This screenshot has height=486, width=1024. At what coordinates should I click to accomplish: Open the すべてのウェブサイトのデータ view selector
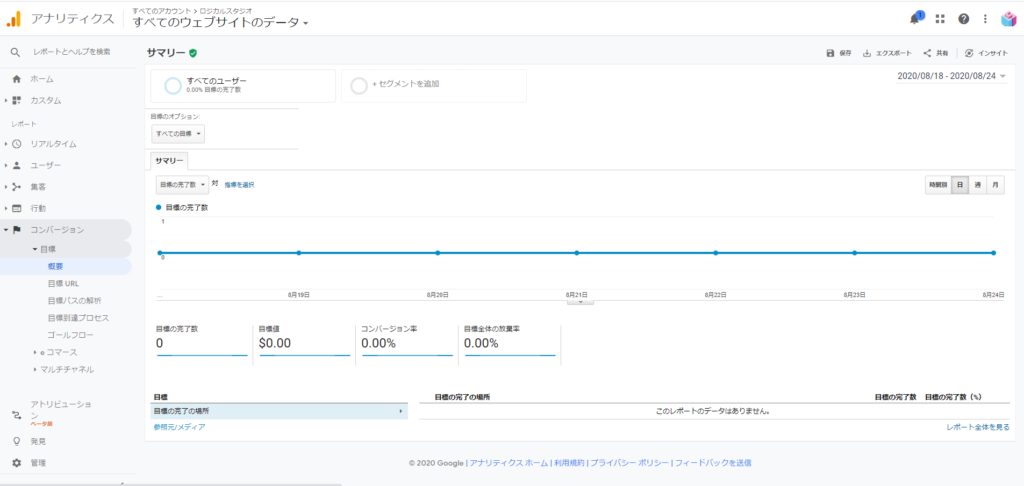[x=220, y=23]
